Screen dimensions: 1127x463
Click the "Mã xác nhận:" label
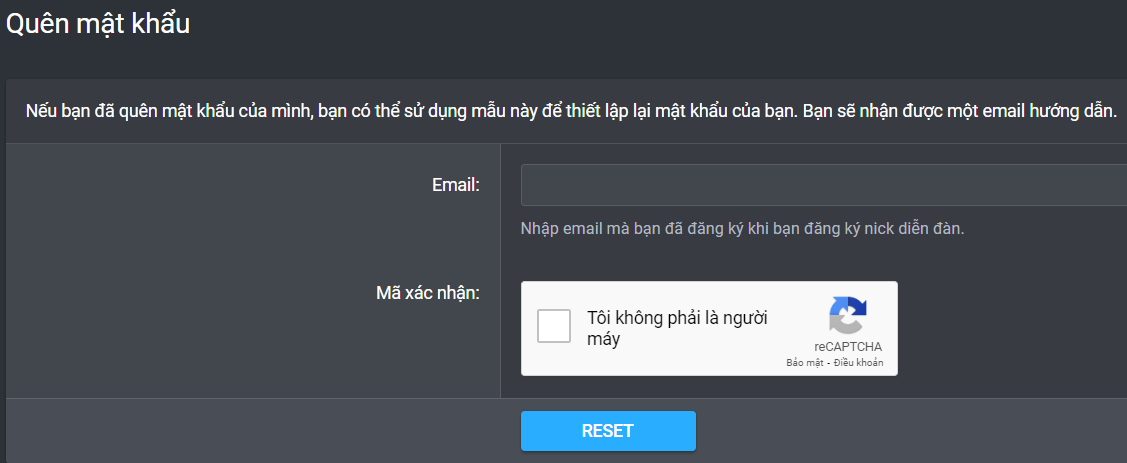[x=428, y=293]
